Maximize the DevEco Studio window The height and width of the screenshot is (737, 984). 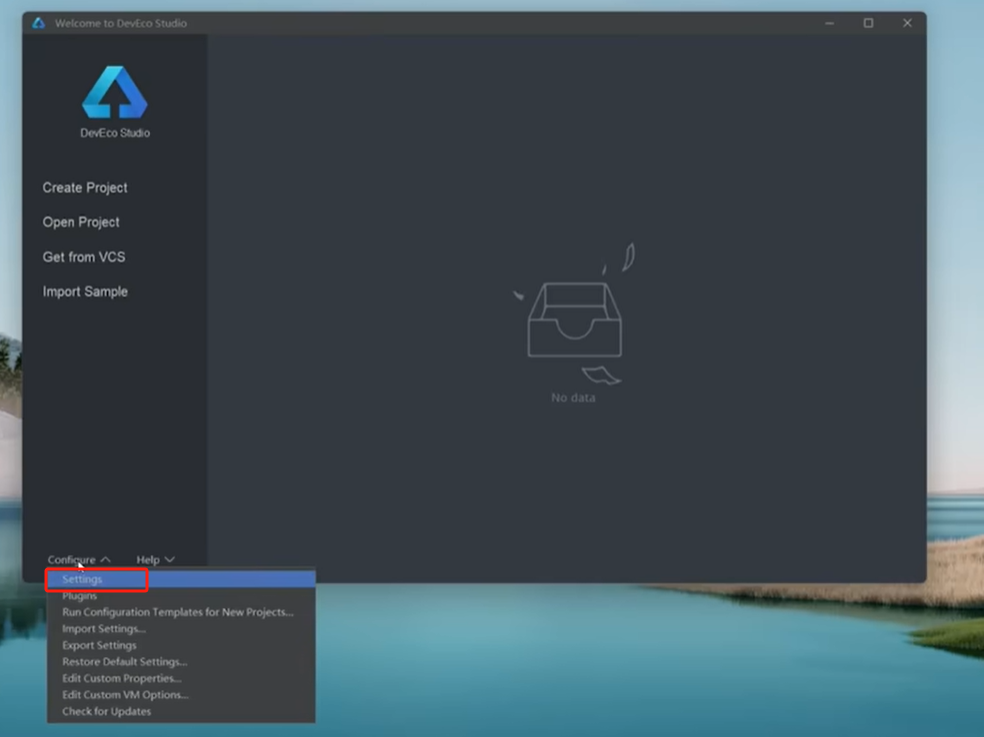(869, 23)
